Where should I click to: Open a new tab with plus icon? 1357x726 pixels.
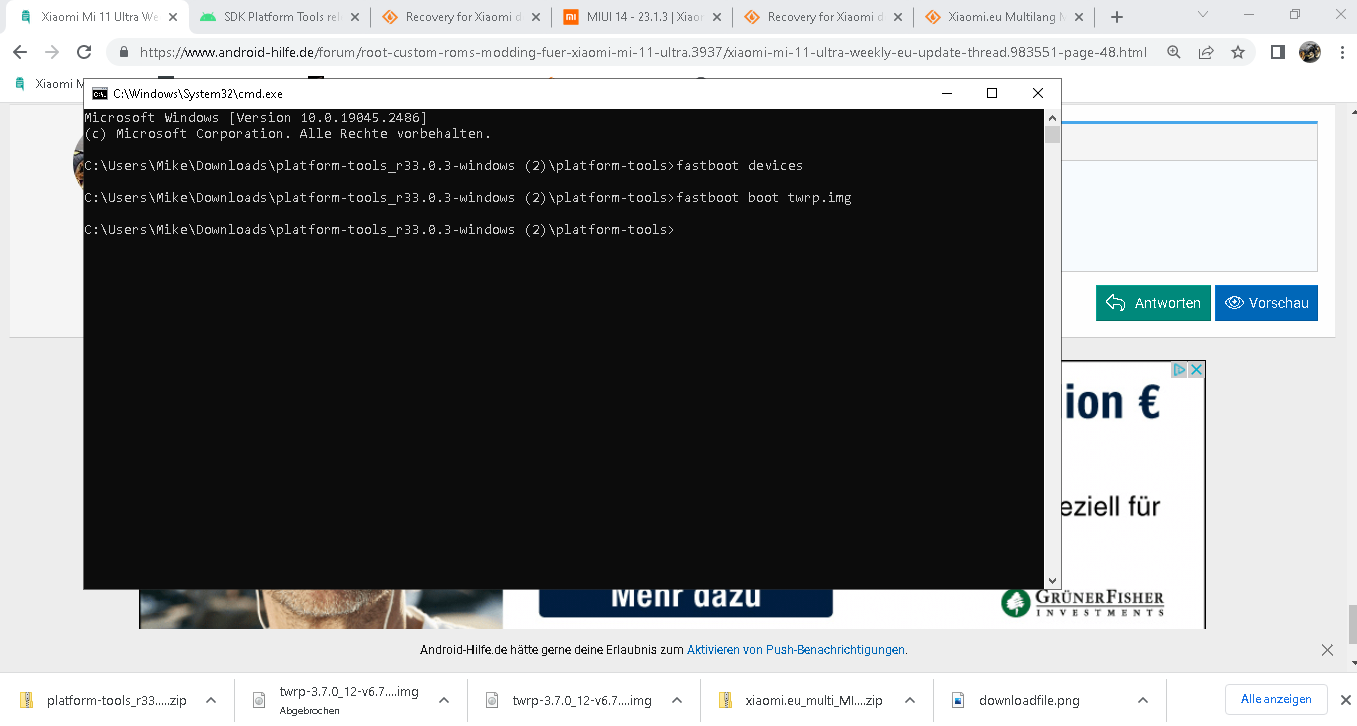1117,17
